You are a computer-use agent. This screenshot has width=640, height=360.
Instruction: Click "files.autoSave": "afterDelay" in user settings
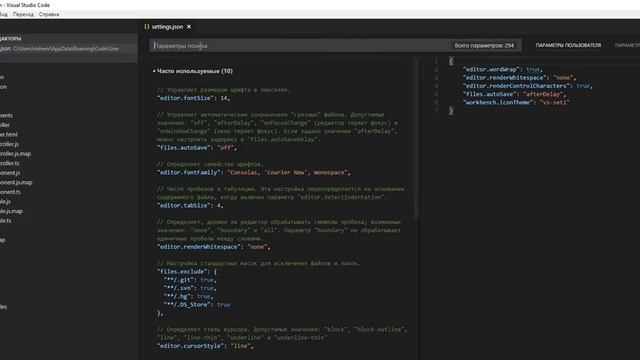click(x=515, y=94)
